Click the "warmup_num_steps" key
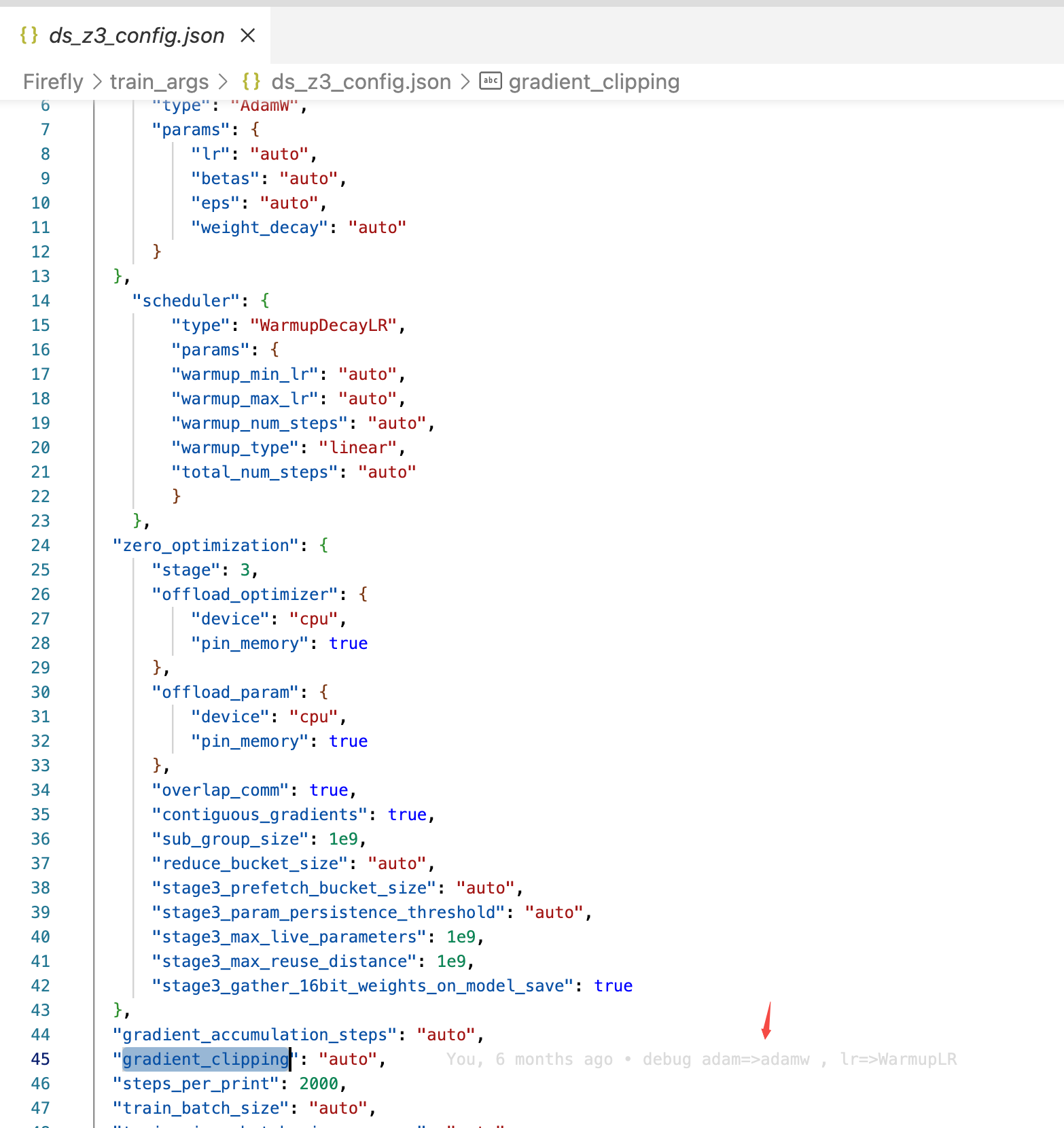Image resolution: width=1064 pixels, height=1128 pixels. [x=260, y=423]
